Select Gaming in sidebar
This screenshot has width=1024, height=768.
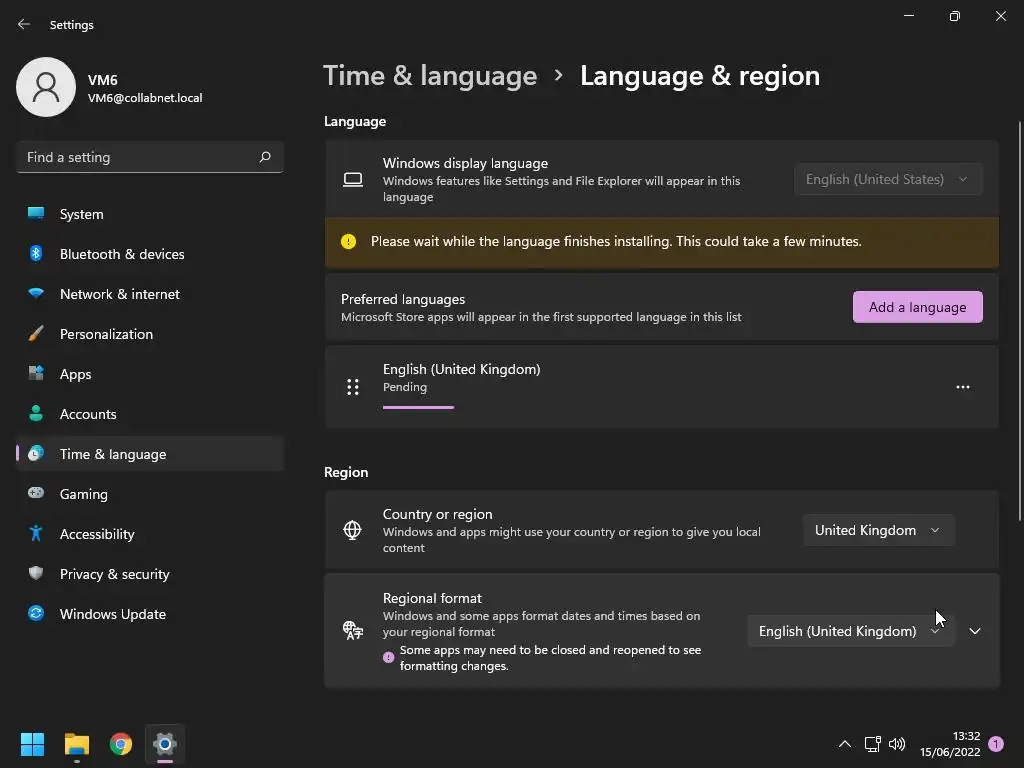150,494
